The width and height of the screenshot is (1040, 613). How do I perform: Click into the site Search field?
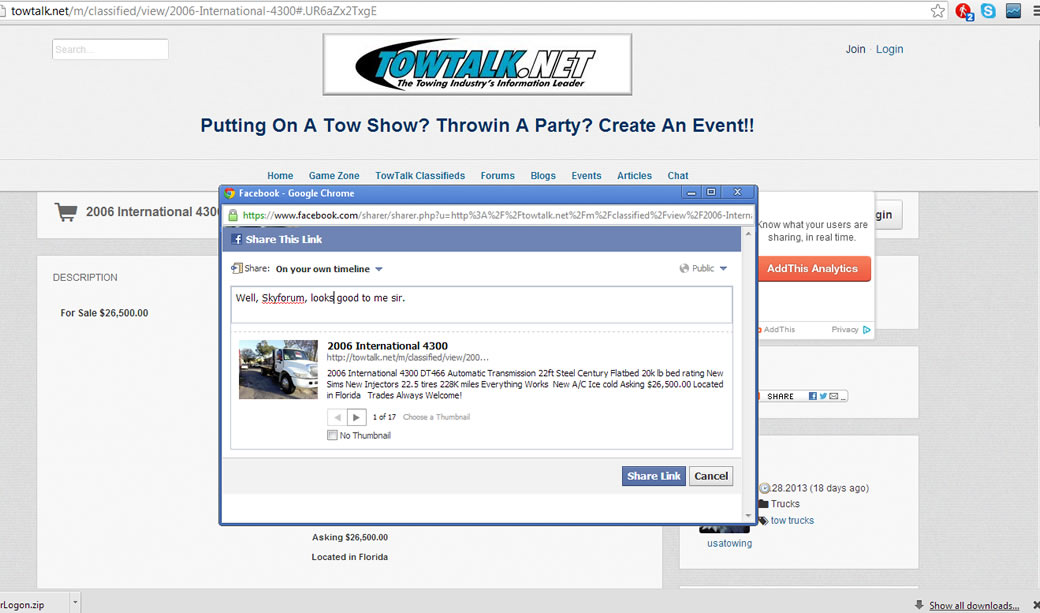[x=110, y=49]
